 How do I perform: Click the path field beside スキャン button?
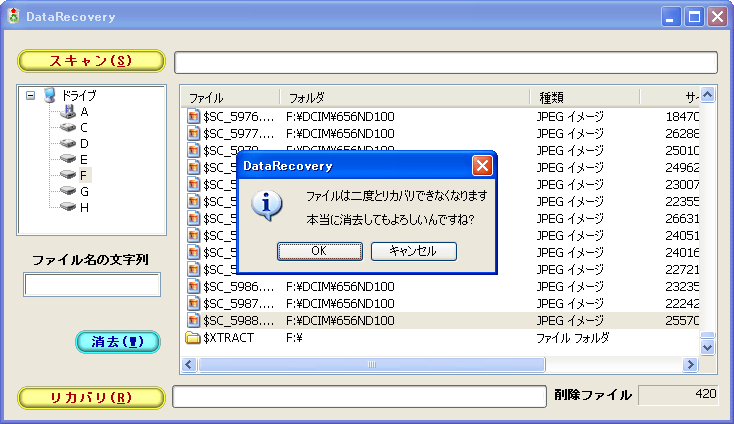pos(446,62)
